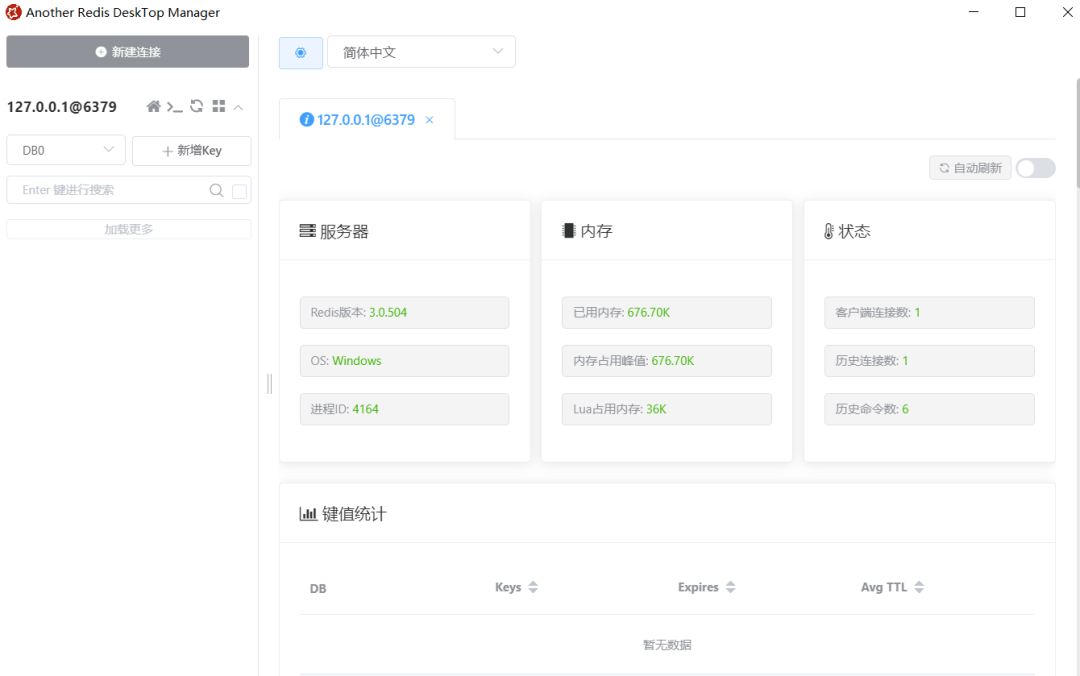The image size is (1080, 676).
Task: Enable the 自动刷新 auto-refresh switch
Action: click(x=1035, y=167)
